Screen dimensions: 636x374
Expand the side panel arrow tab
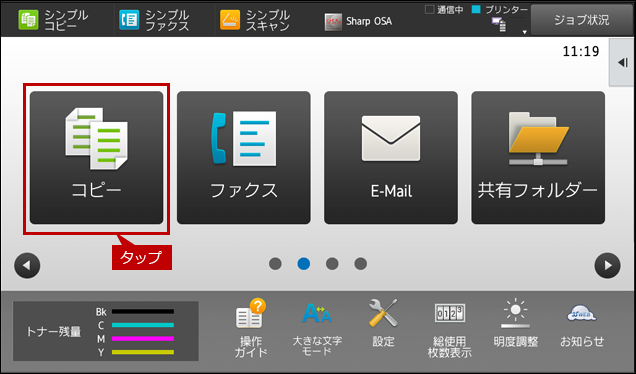coord(622,62)
